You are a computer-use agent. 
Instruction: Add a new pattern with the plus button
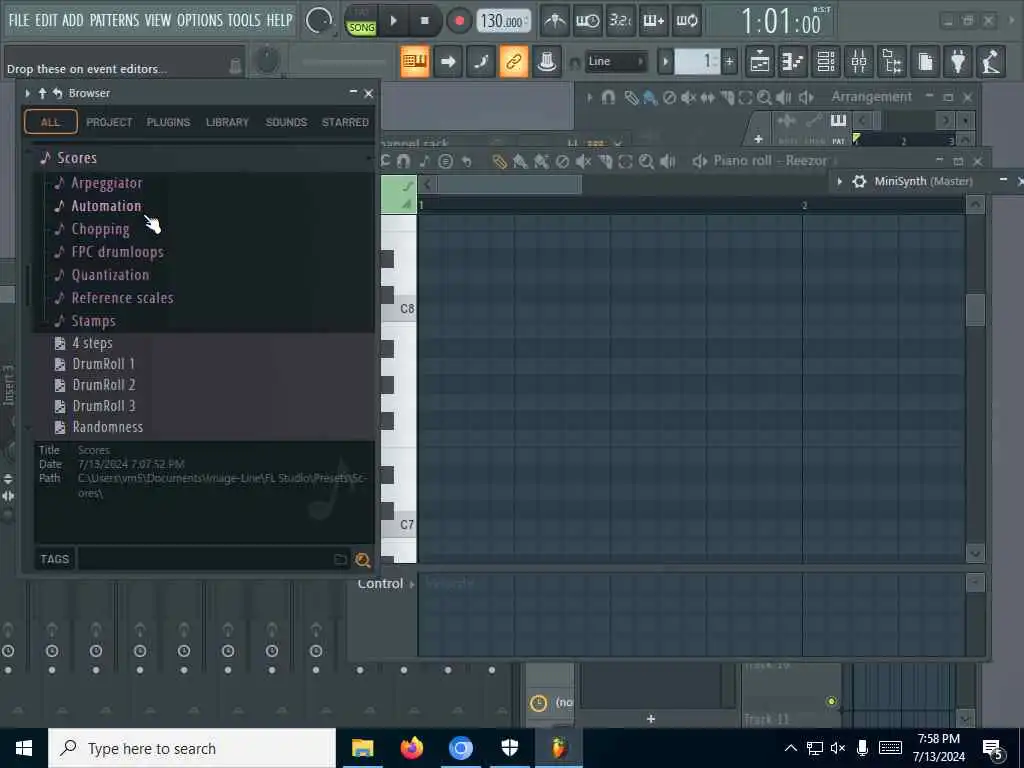[x=729, y=62]
